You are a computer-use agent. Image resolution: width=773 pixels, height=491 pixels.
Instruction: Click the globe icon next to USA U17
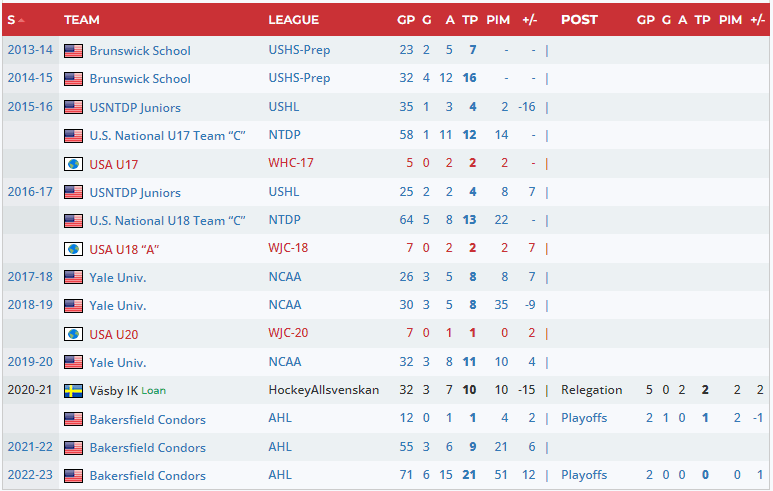coord(73,164)
